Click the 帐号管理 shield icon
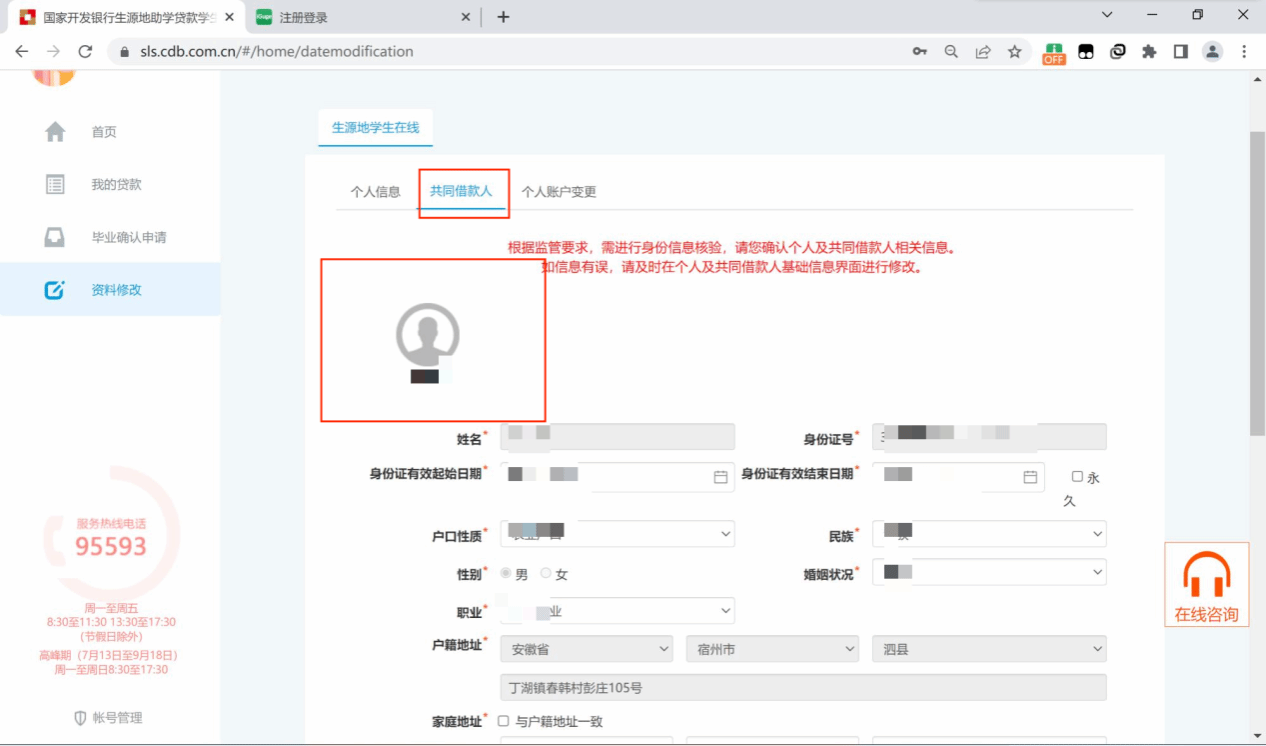 80,718
